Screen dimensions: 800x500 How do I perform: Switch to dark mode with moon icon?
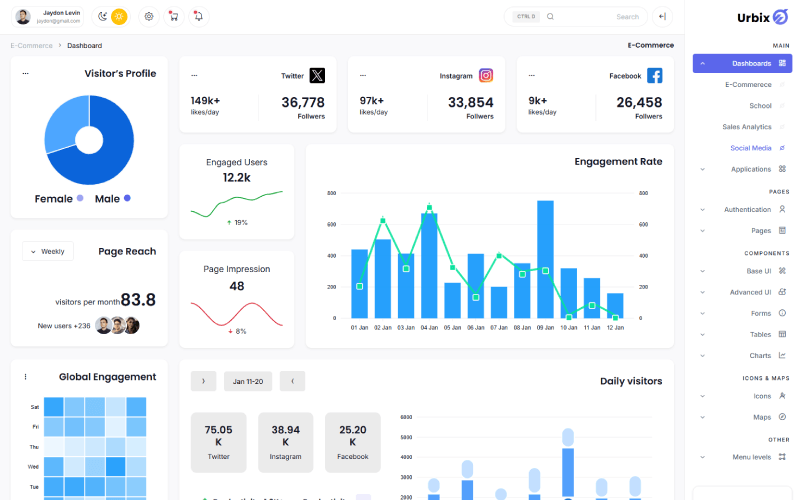[x=103, y=16]
